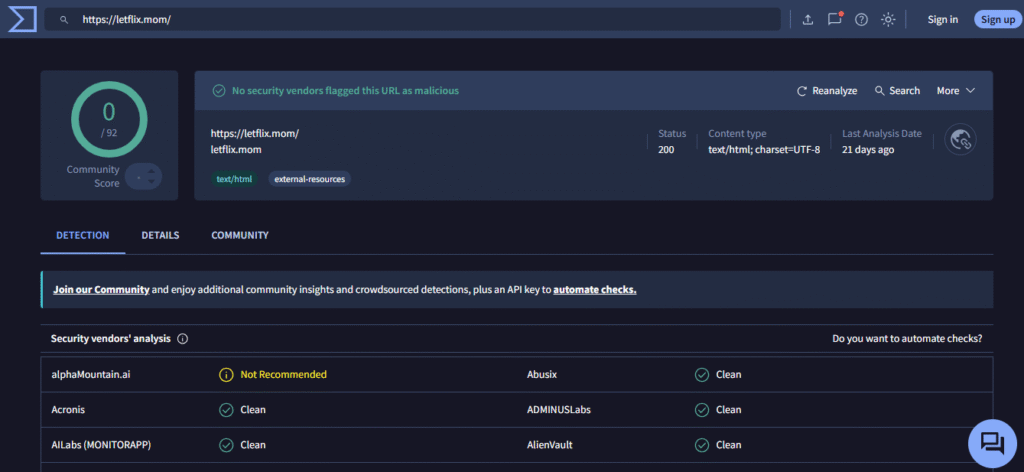Click the Reanalyze button
The height and width of the screenshot is (472, 1024).
click(827, 91)
